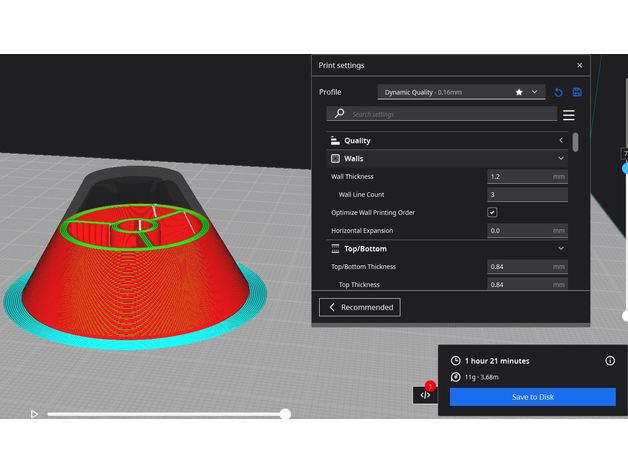Viewport: 628px width, 472px height.
Task: Click the play simulation button
Action: tap(34, 414)
